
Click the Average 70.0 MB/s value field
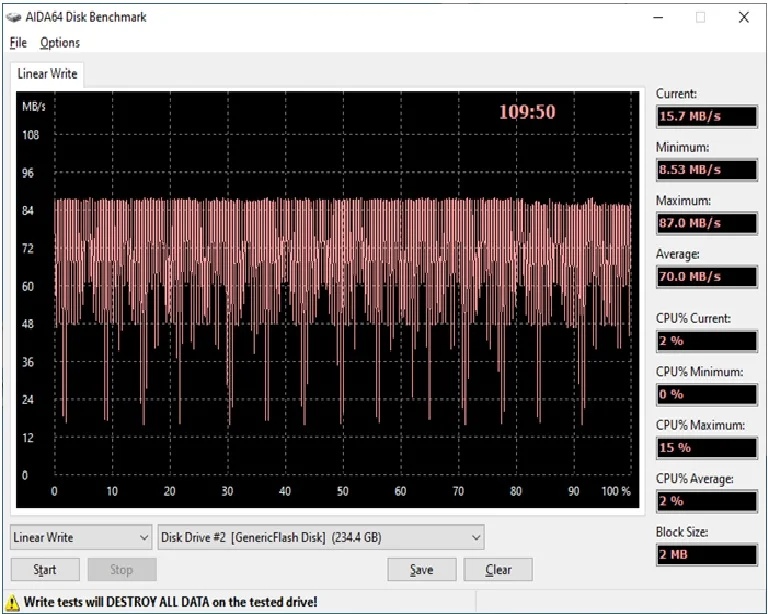click(706, 277)
